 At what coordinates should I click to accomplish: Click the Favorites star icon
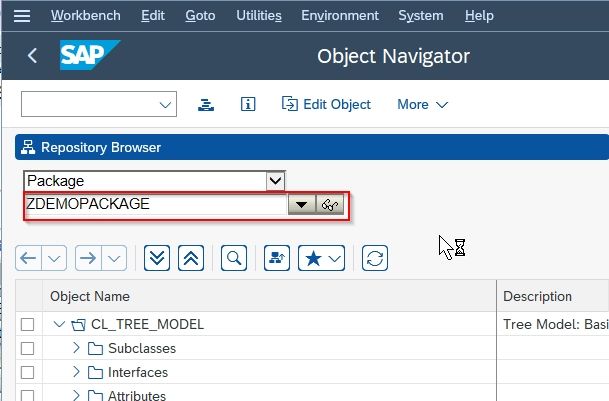(313, 258)
